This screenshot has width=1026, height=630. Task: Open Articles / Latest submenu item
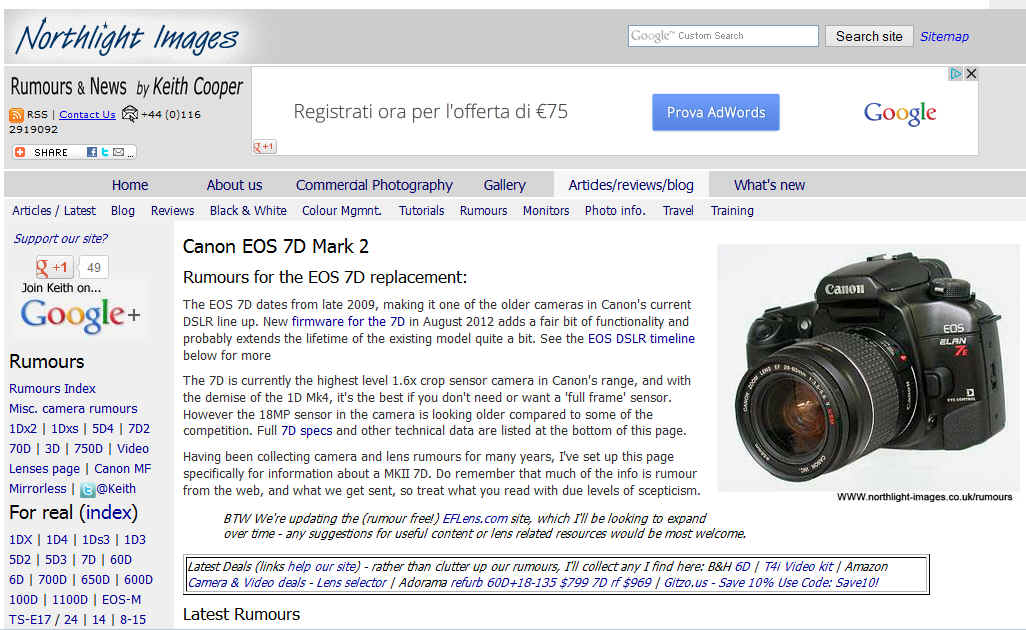pos(54,211)
